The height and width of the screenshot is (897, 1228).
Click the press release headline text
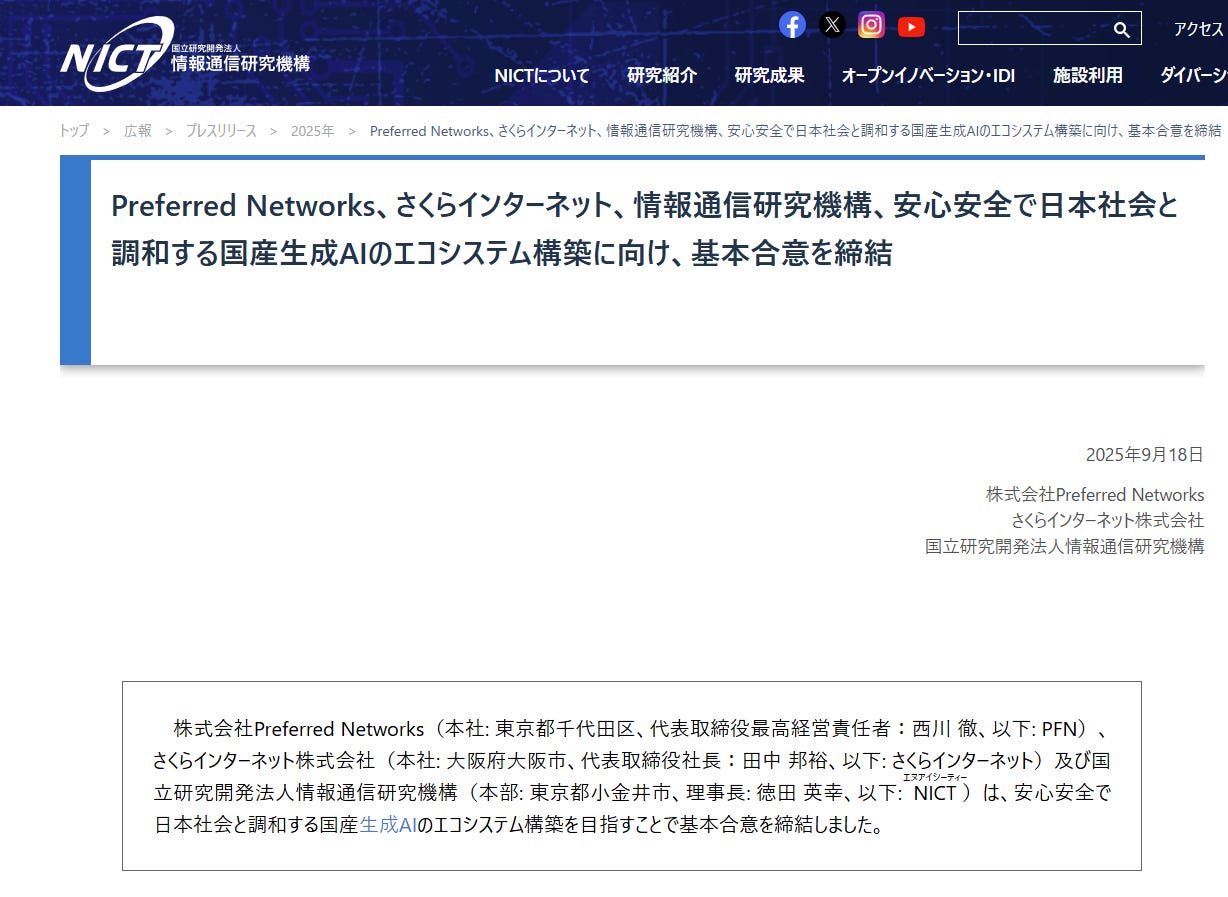tap(645, 229)
